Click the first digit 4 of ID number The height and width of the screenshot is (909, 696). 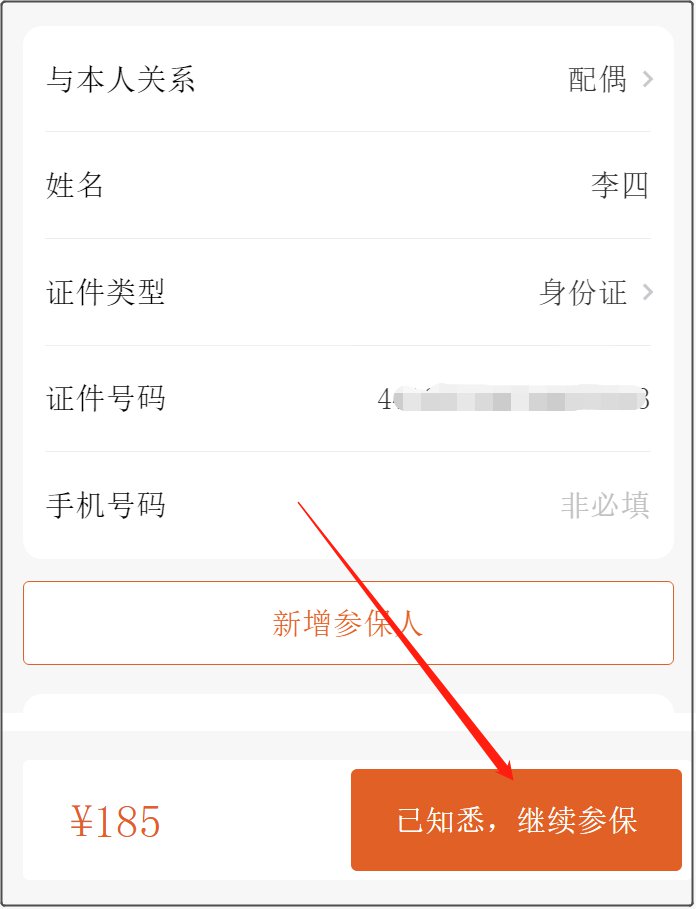click(384, 399)
